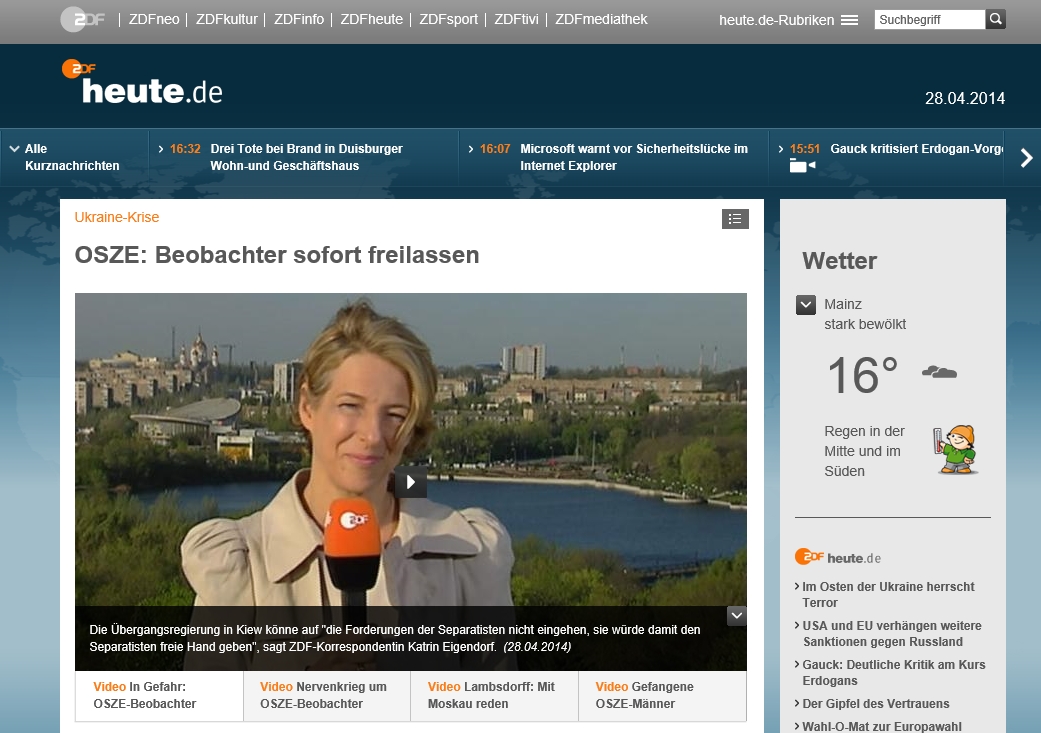Select video Nervenkrieg um OSZE-Beobachter
The height and width of the screenshot is (733, 1041).
click(x=327, y=695)
